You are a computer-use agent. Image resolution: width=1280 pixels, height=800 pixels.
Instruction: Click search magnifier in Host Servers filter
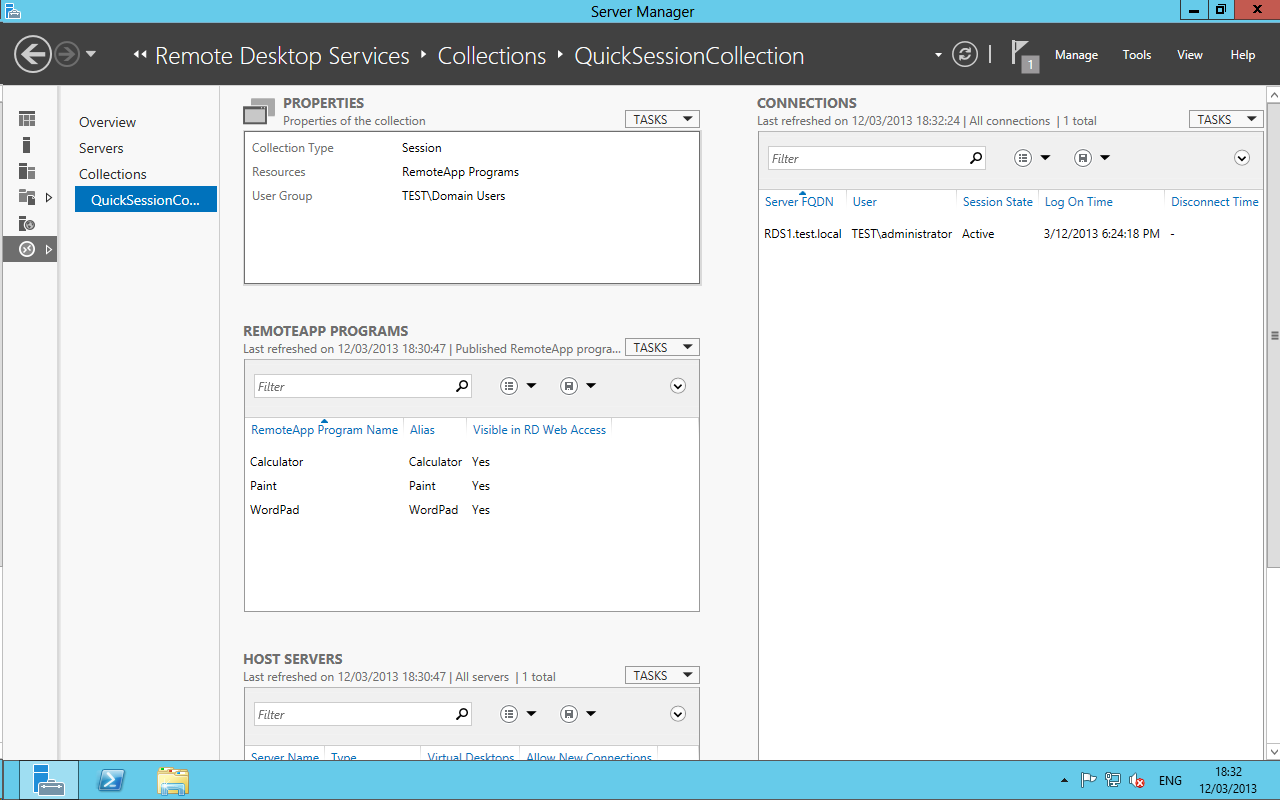pyautogui.click(x=462, y=714)
